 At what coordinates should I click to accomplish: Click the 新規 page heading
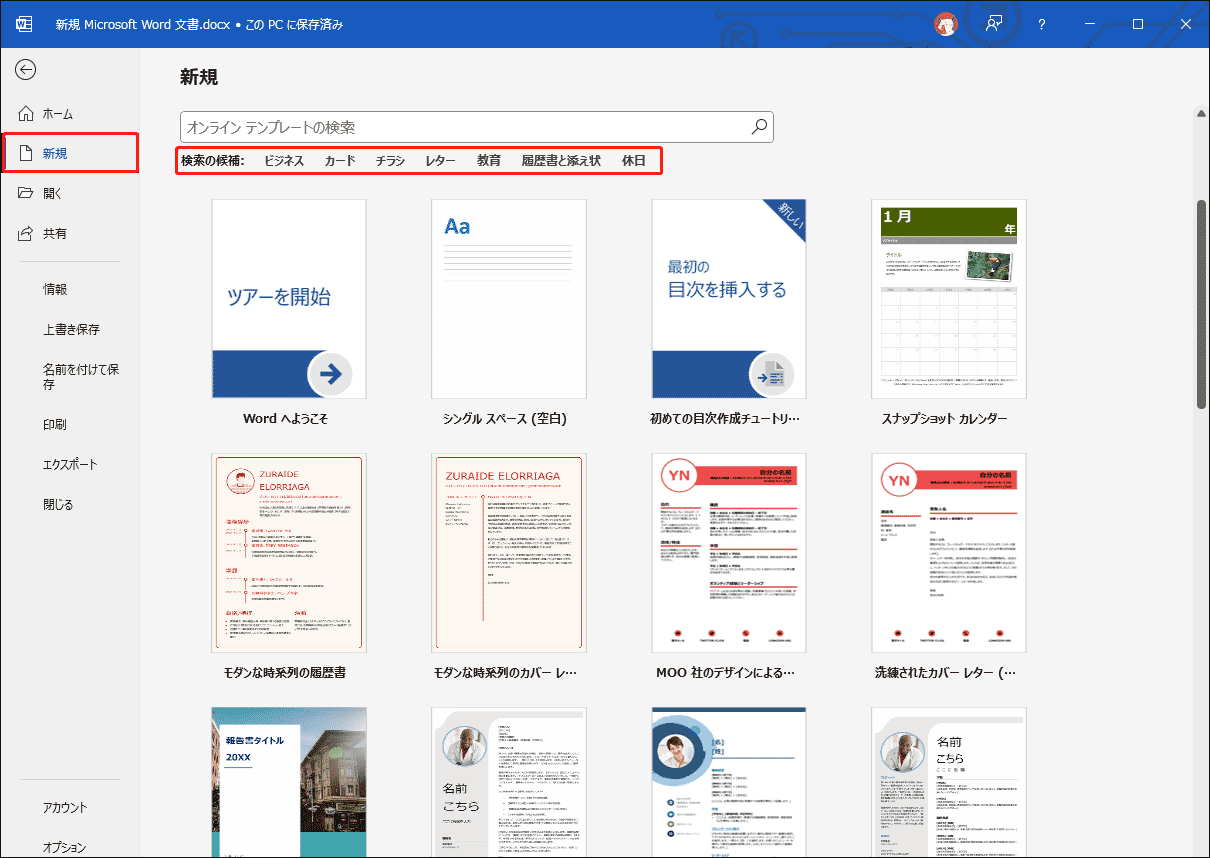(199, 77)
